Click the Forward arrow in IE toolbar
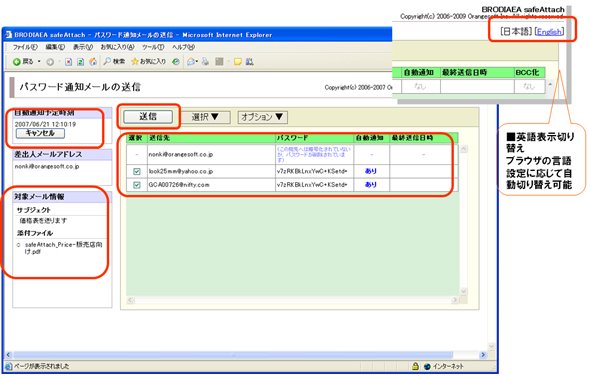This screenshot has width=590, height=376. click(x=50, y=62)
